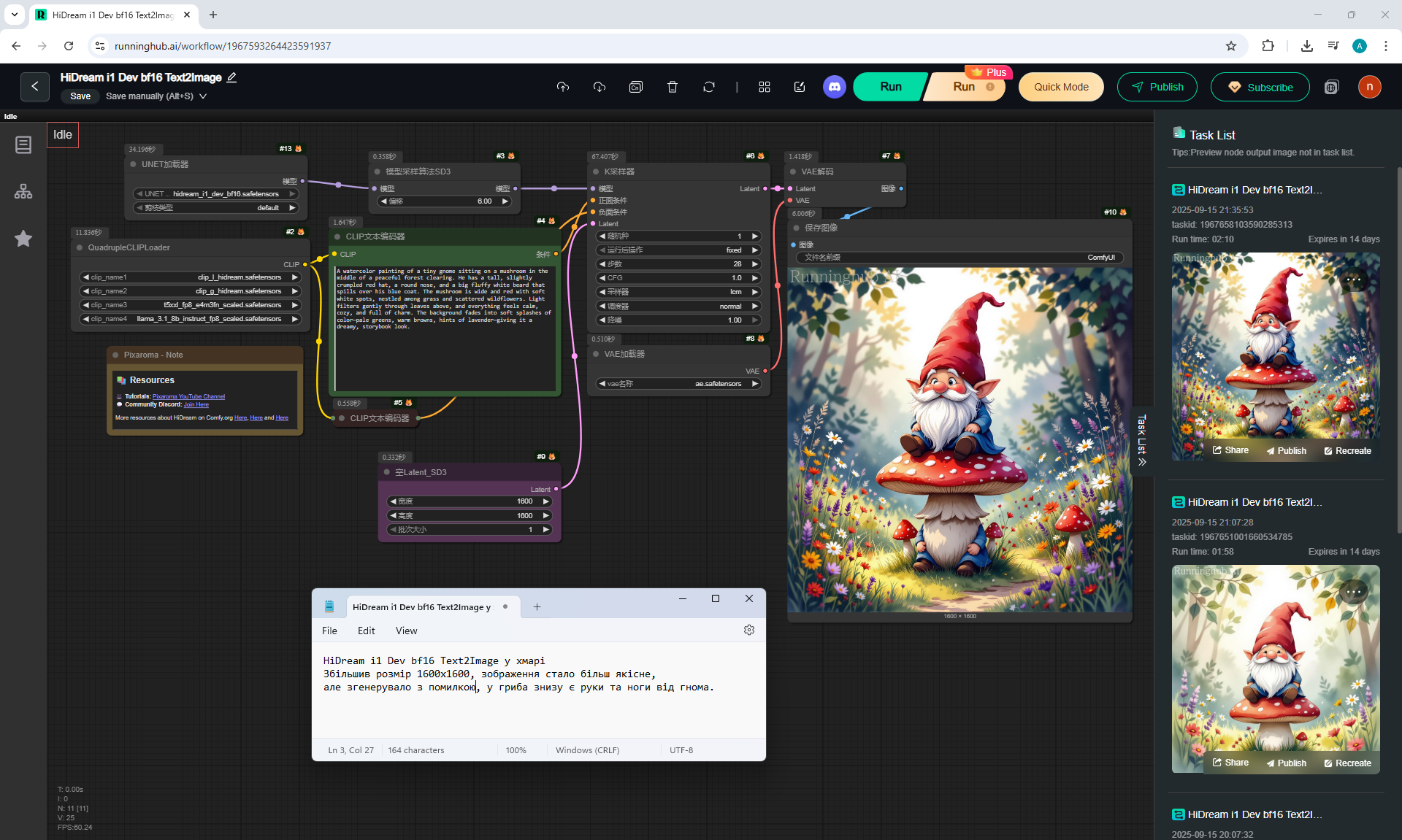The height and width of the screenshot is (840, 1402).
Task: Open the Edit menu in Notepad
Action: coord(366,631)
